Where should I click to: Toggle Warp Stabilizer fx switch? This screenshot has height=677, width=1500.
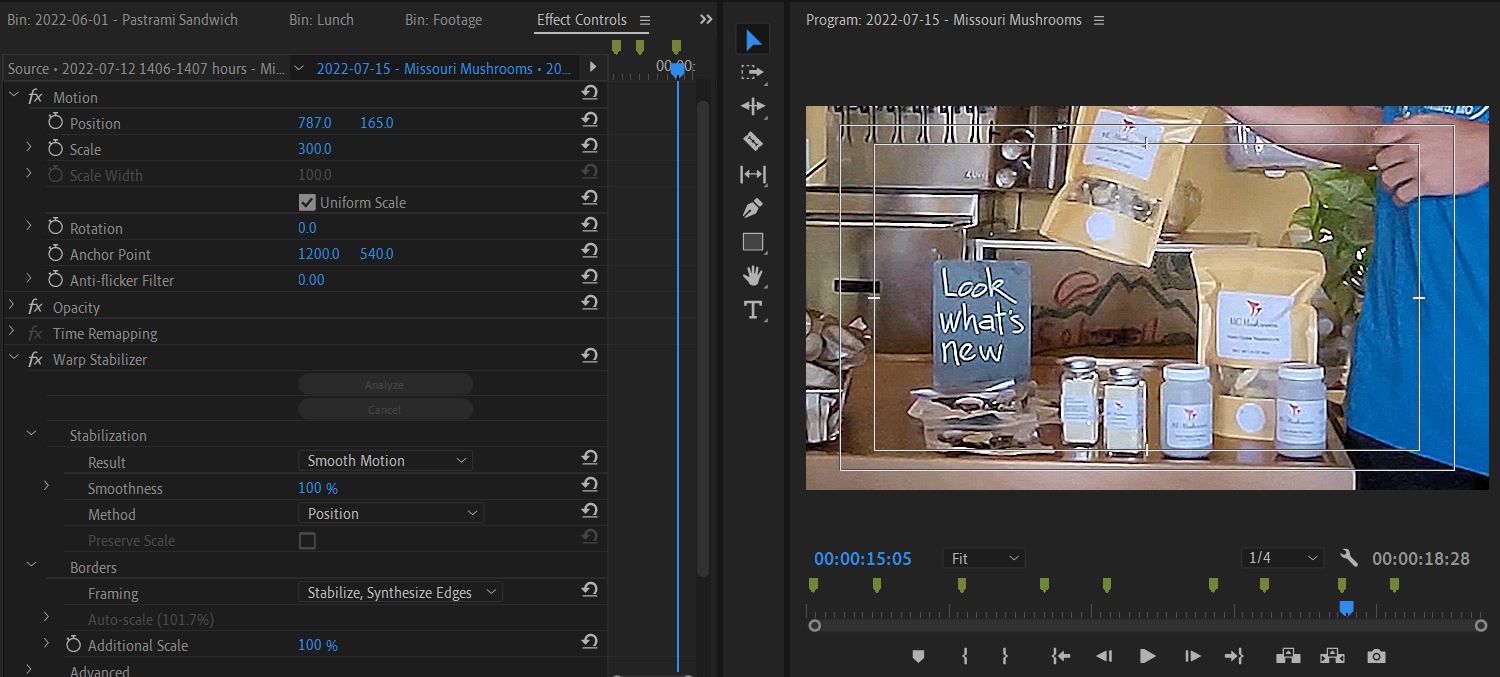click(x=35, y=359)
